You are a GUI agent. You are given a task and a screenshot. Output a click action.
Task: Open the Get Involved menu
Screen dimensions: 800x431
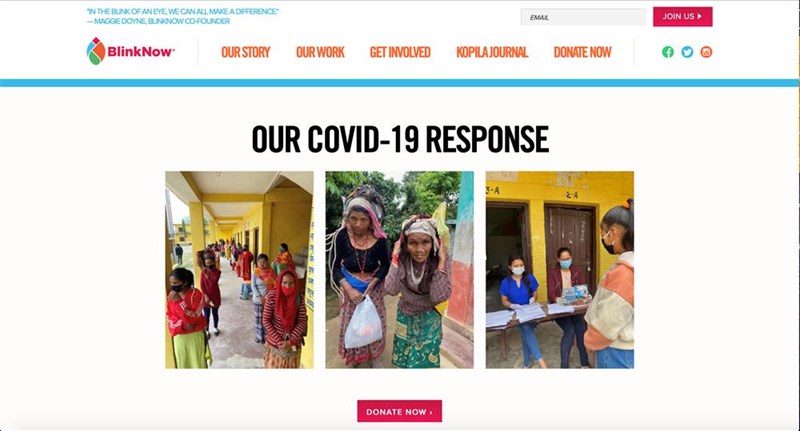[x=400, y=52]
